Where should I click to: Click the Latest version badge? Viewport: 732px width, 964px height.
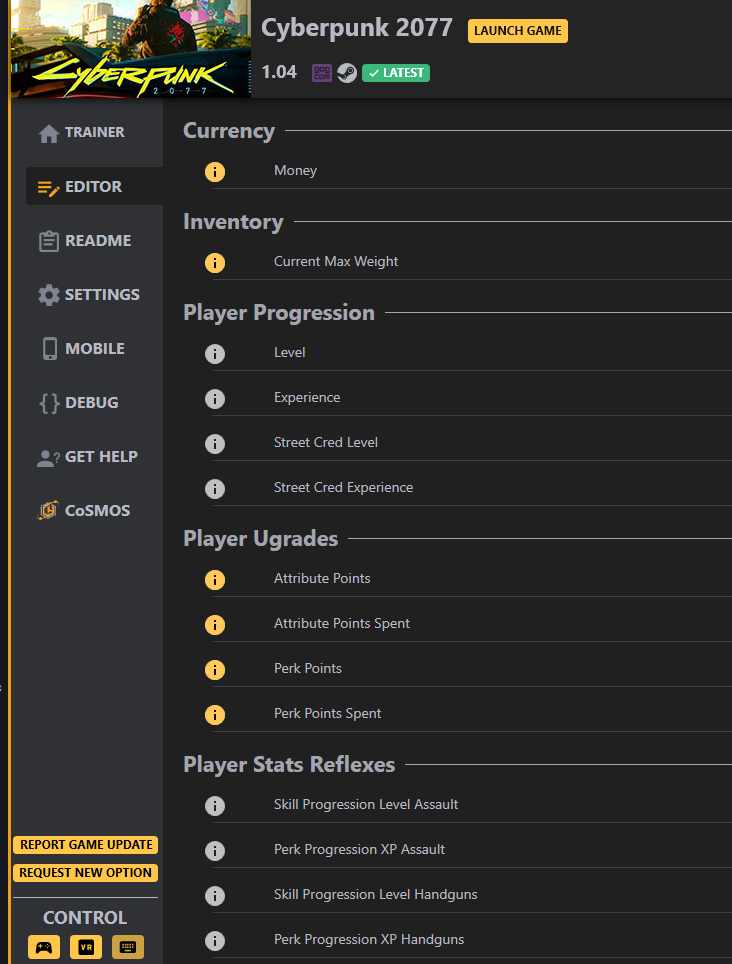396,73
